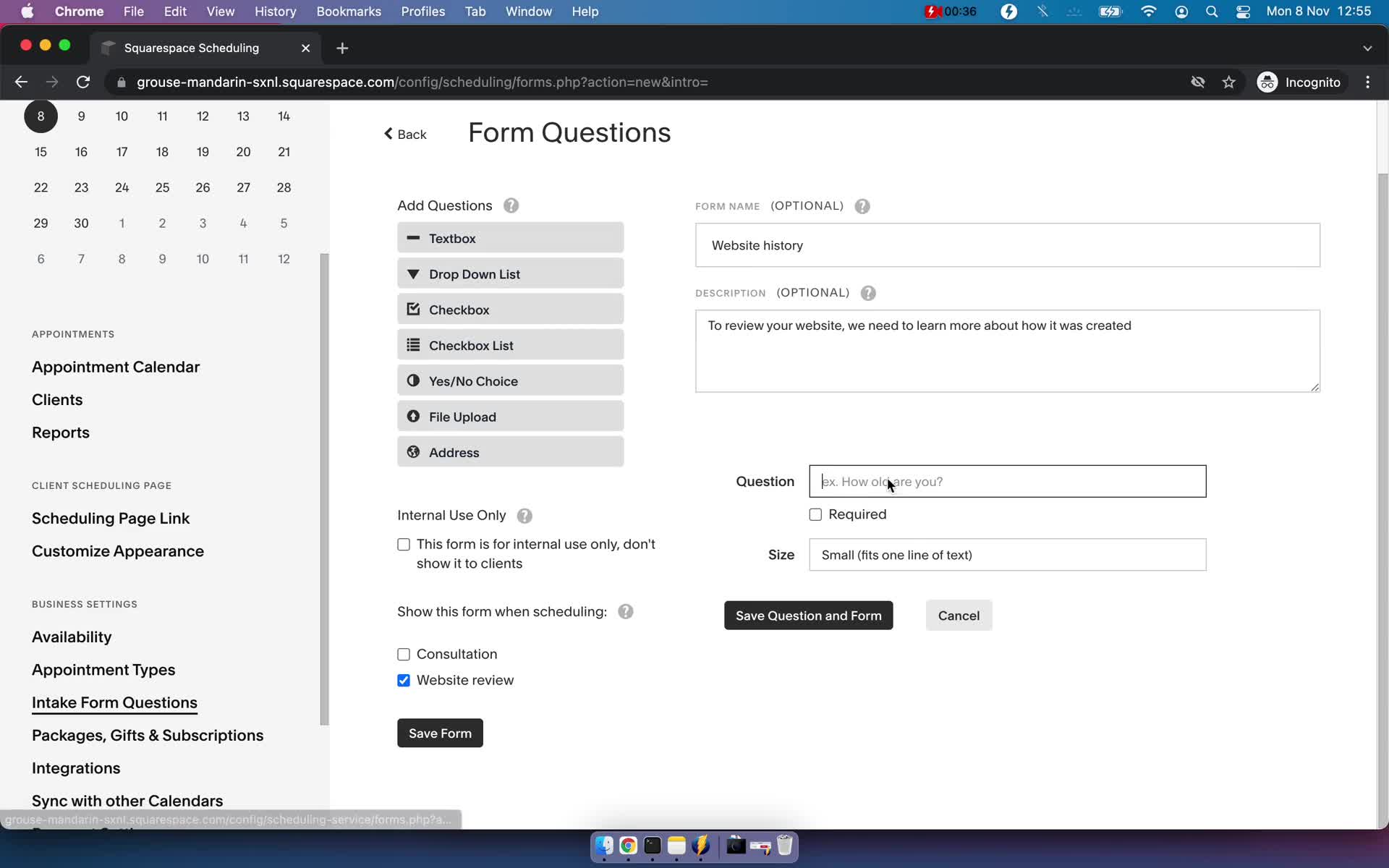Go back using the Back chevron link
This screenshot has width=1389, height=868.
(405, 134)
